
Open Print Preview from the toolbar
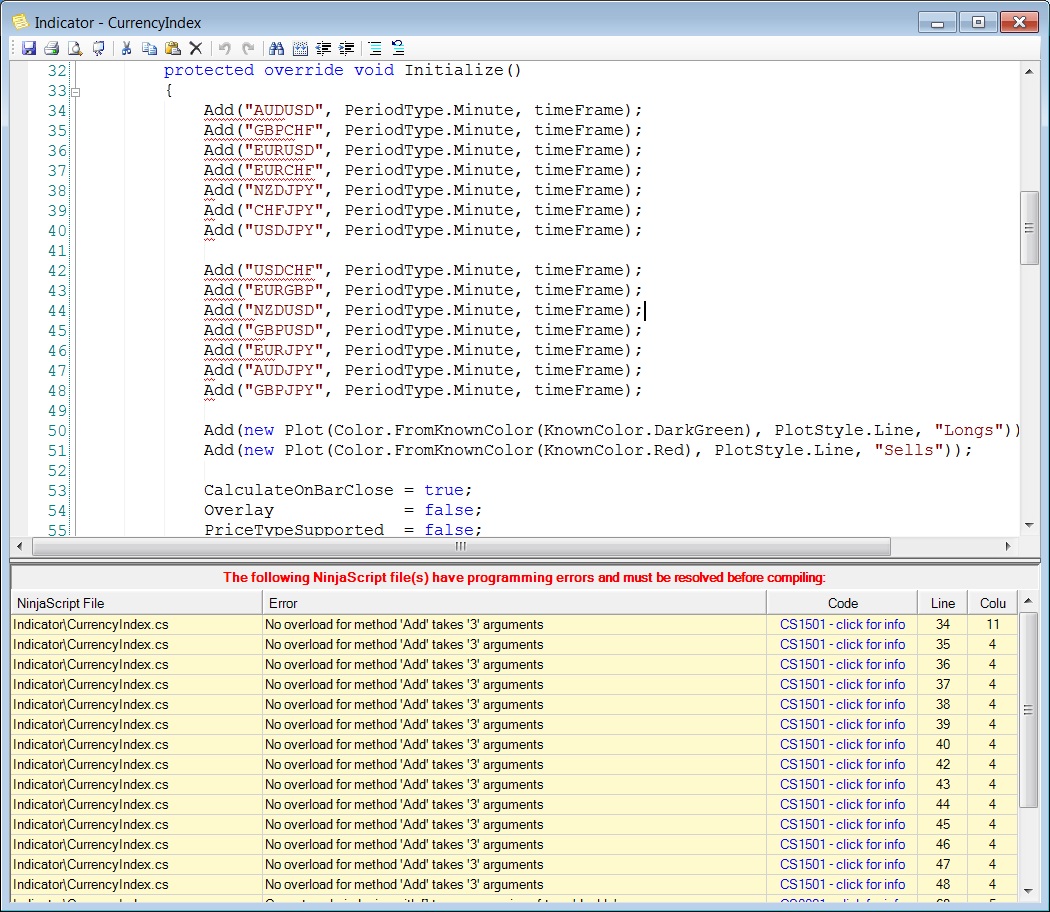tap(75, 48)
